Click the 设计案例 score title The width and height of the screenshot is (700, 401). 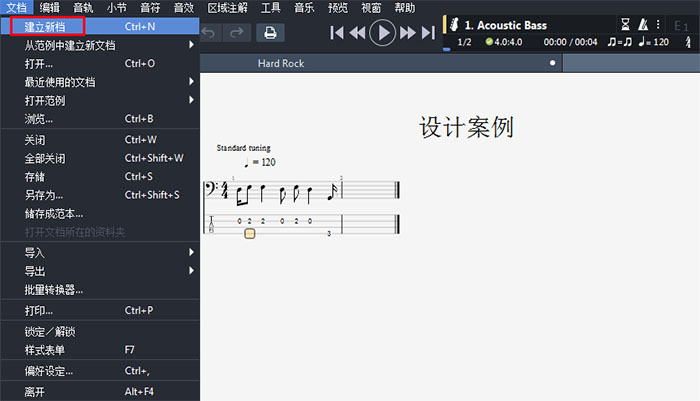(466, 127)
